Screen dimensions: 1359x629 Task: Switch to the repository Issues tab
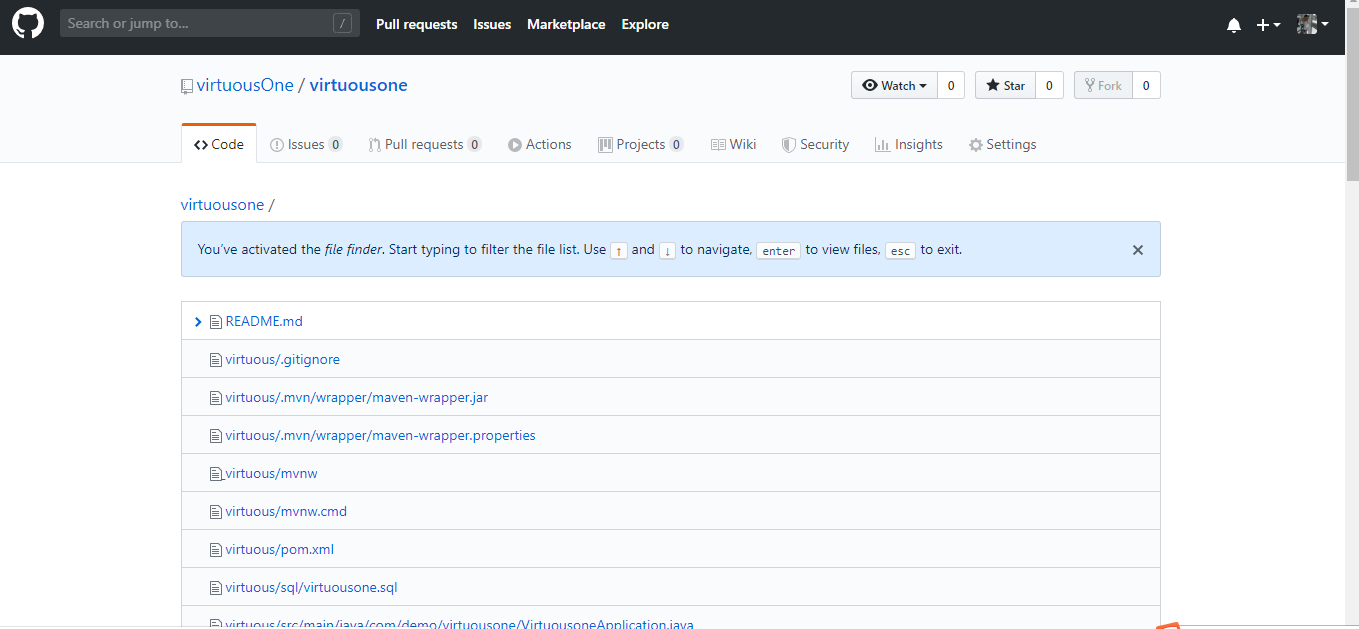(x=306, y=144)
